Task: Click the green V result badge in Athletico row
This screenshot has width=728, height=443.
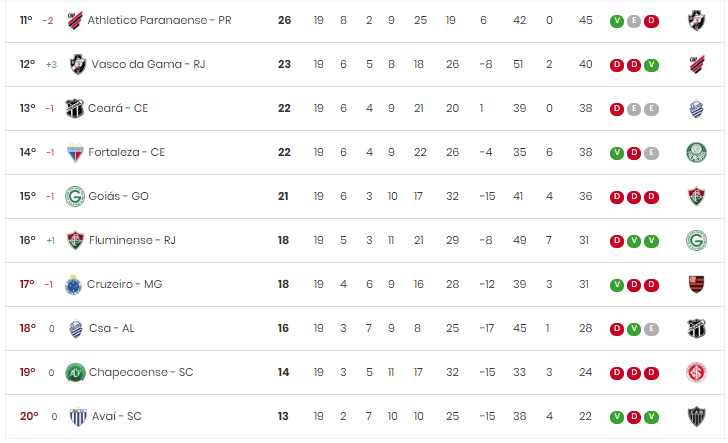Action: click(617, 21)
